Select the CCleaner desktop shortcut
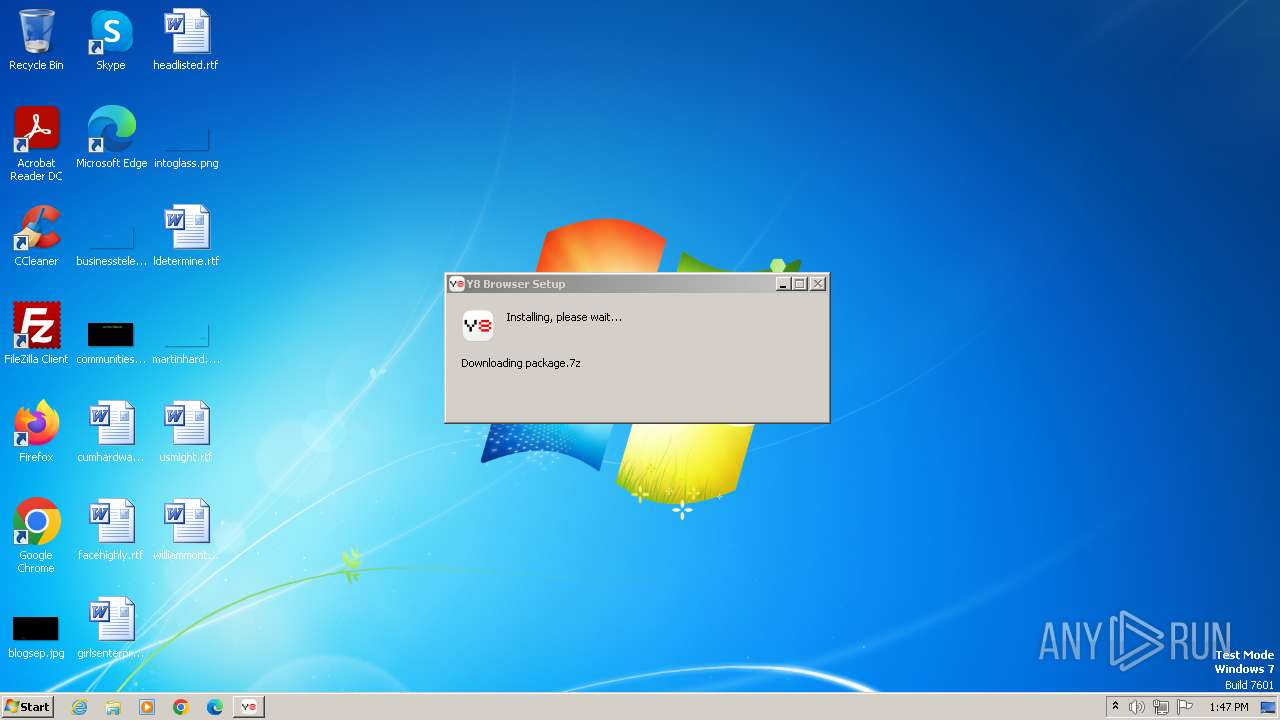 click(36, 236)
